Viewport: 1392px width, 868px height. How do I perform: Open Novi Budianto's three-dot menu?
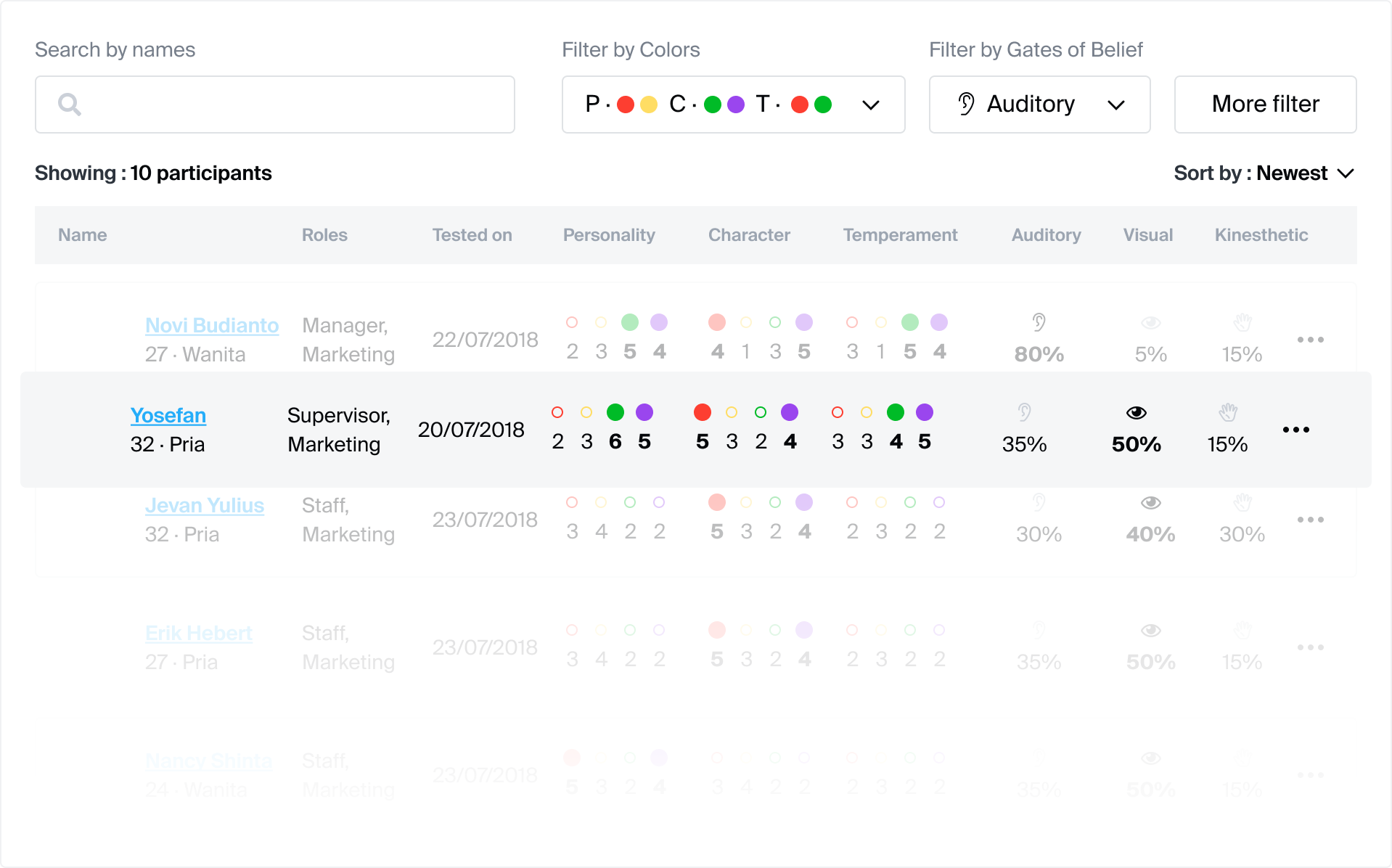(x=1310, y=340)
